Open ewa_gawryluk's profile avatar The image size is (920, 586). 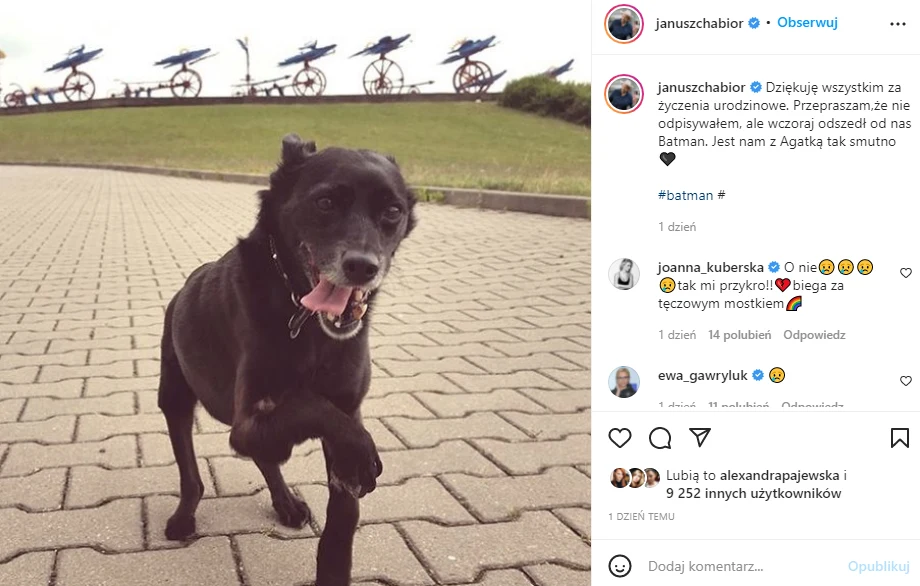[x=624, y=382]
